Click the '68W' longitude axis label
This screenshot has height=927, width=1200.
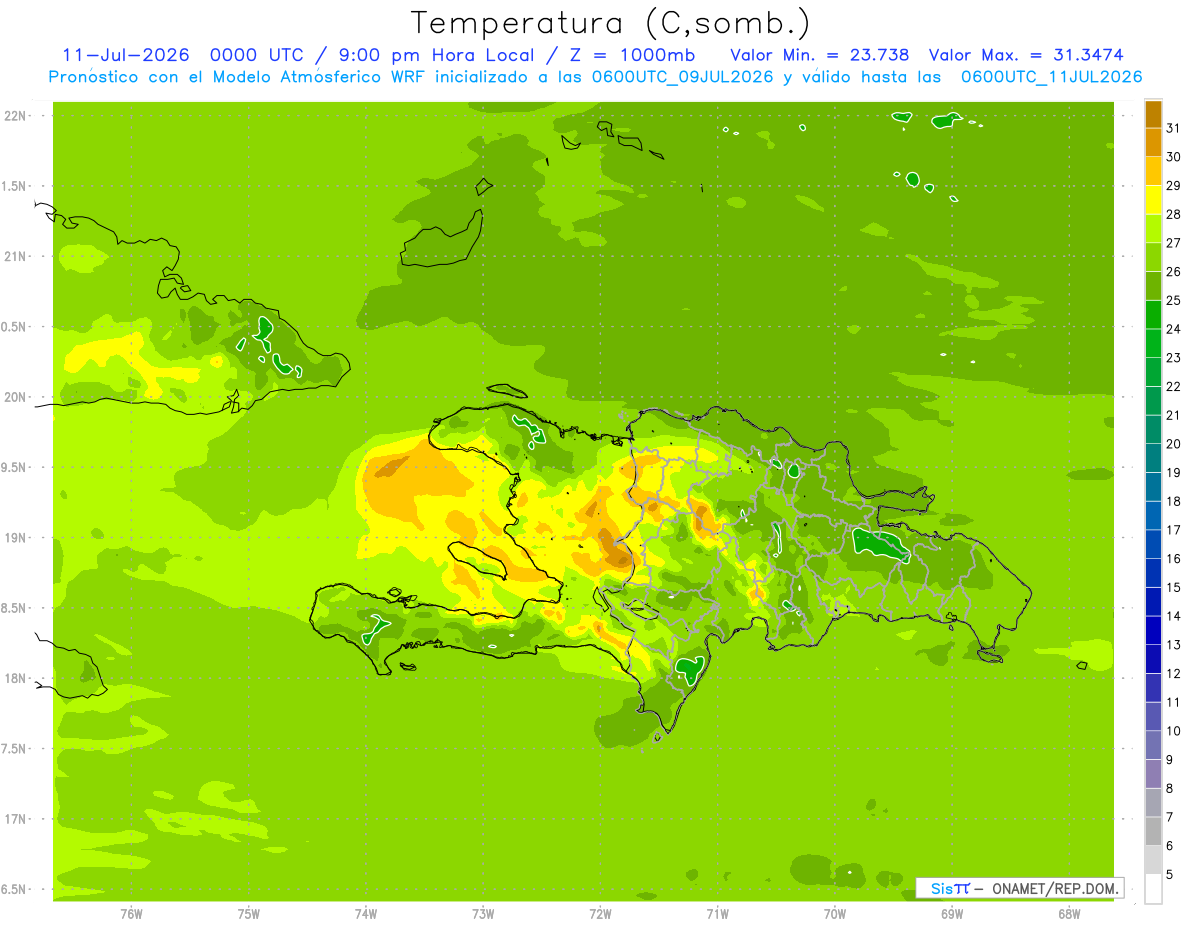click(x=1069, y=914)
